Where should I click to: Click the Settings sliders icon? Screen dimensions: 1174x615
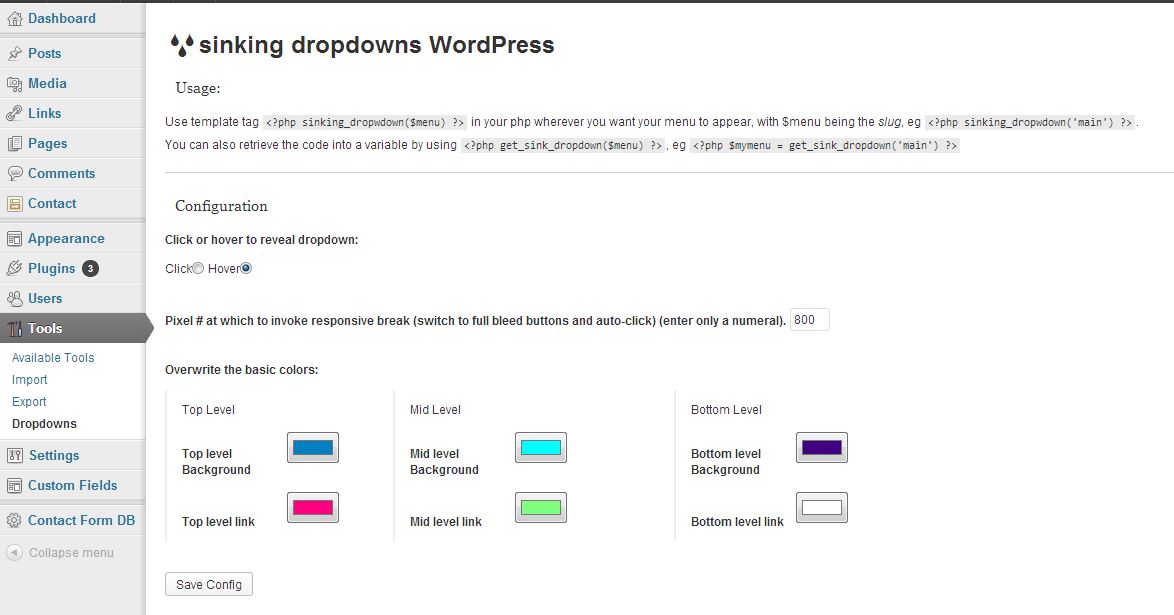coord(14,455)
